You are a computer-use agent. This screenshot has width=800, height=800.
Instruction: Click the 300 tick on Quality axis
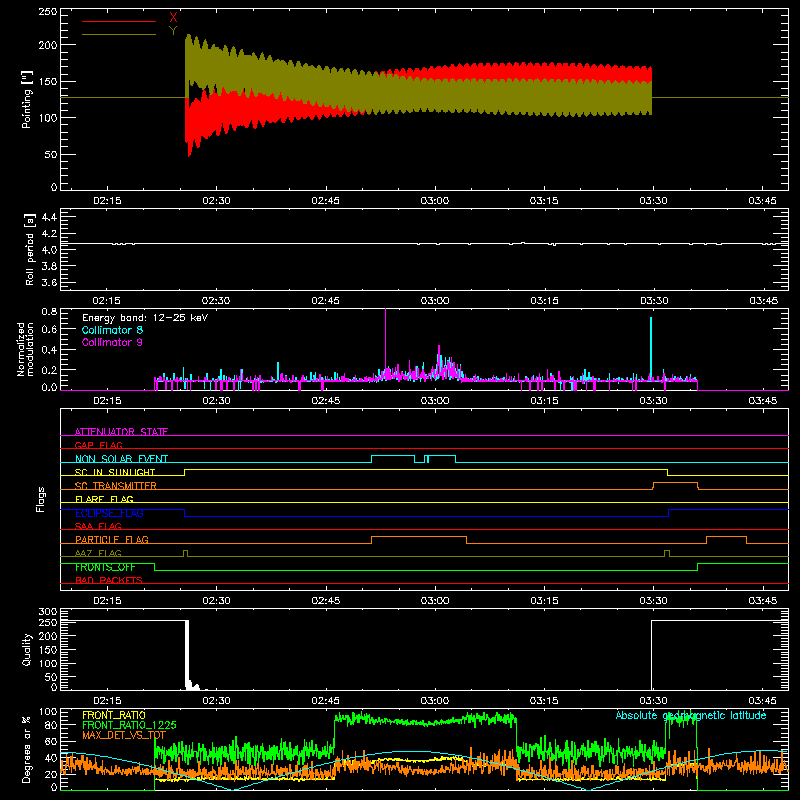click(x=48, y=612)
